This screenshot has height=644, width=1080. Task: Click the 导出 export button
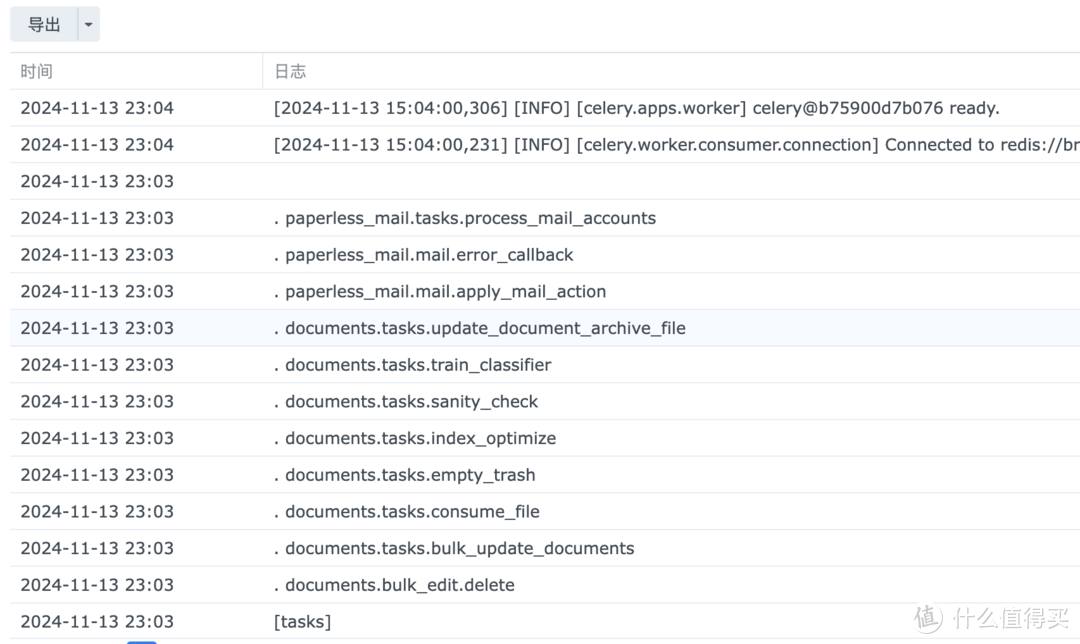pos(44,25)
